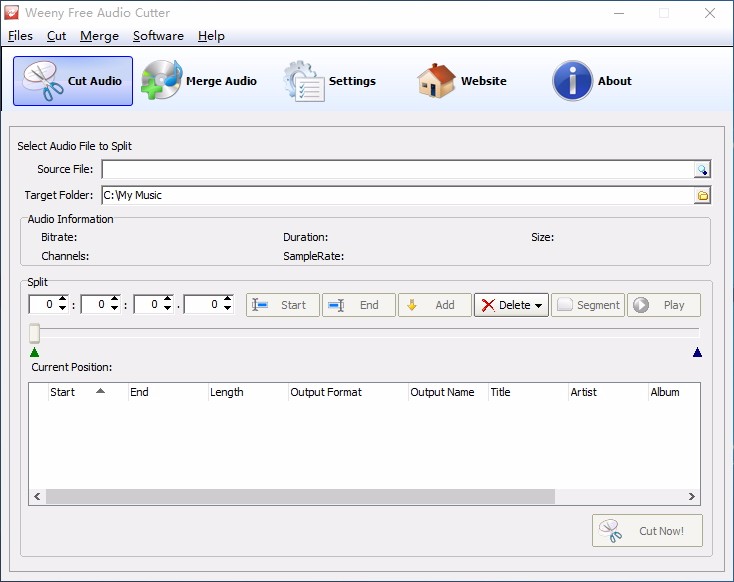Sort by the Artist column header
The image size is (734, 582).
tap(609, 392)
